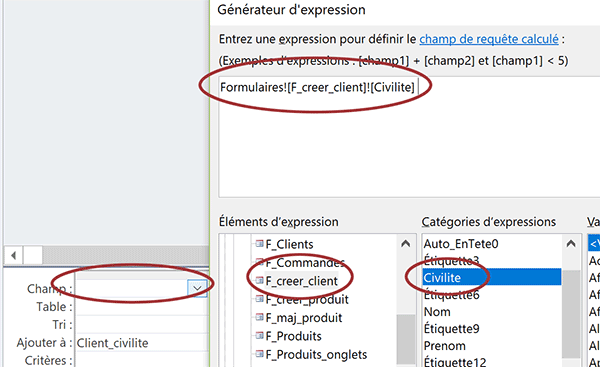The image size is (600, 367).
Task: Click into the expression text box
Action: 409,137
